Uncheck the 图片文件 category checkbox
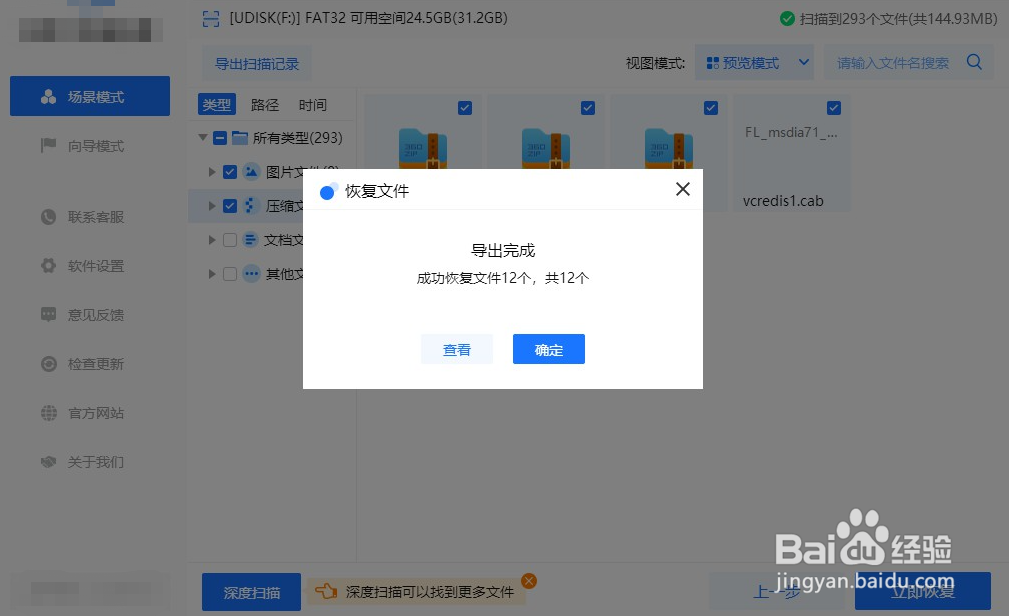This screenshot has width=1009, height=616. click(230, 171)
